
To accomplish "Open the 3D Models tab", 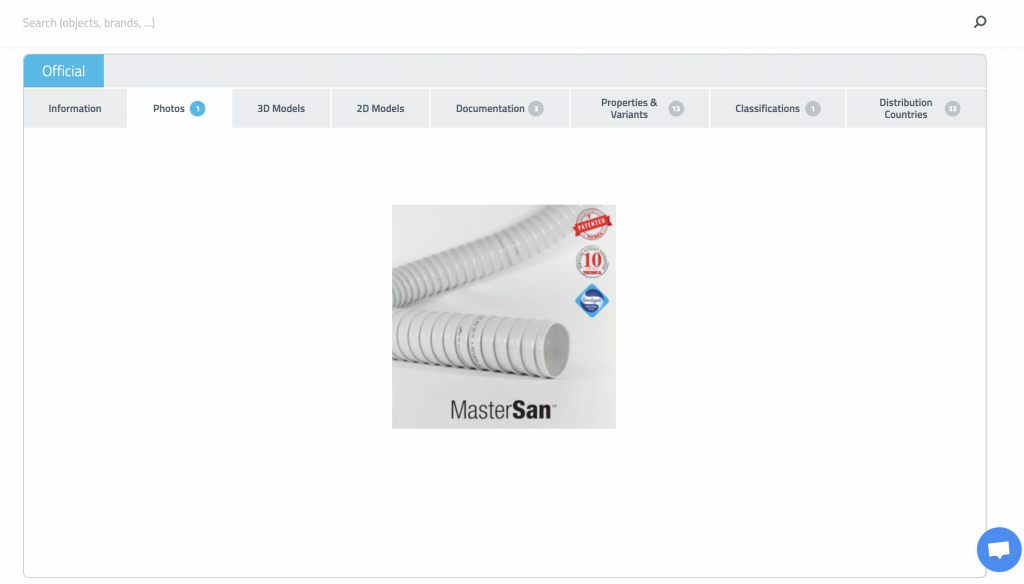I will point(281,108).
